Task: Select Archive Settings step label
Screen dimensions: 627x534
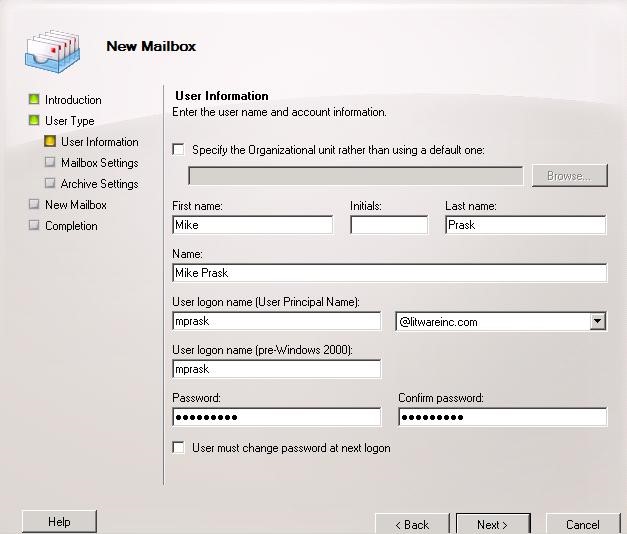Action: (100, 184)
